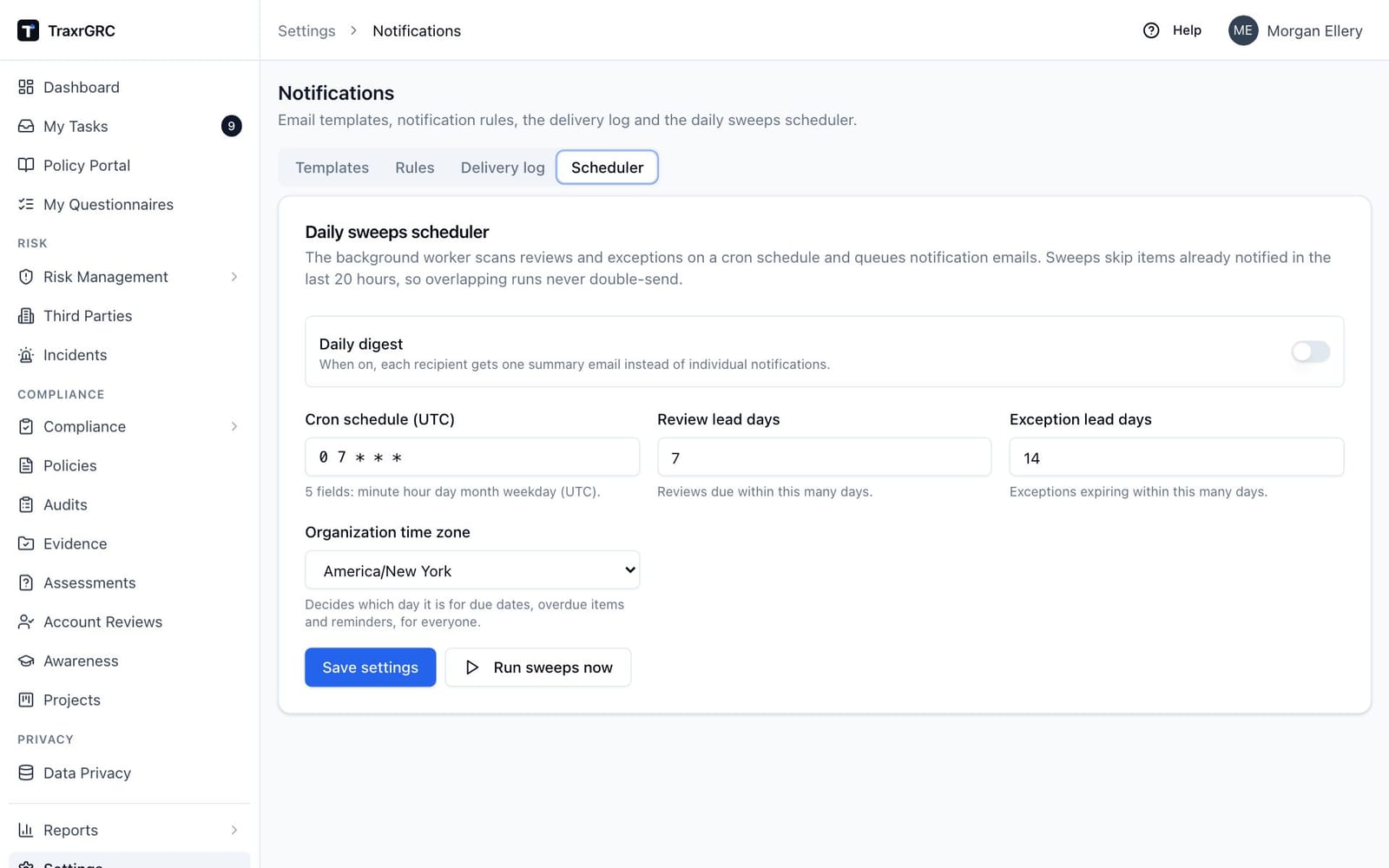Screen dimensions: 1389x868
Task: Open Dashboard via its grid icon
Action: 26,87
